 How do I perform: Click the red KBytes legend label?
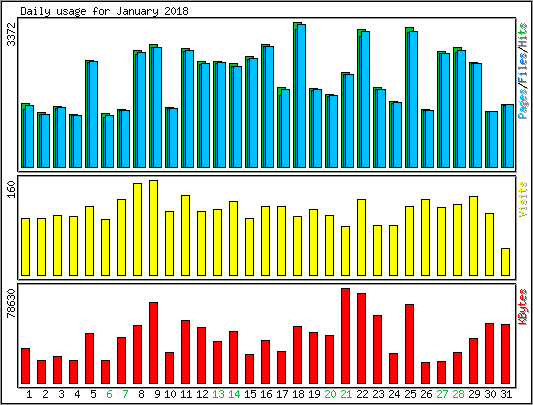(x=523, y=307)
